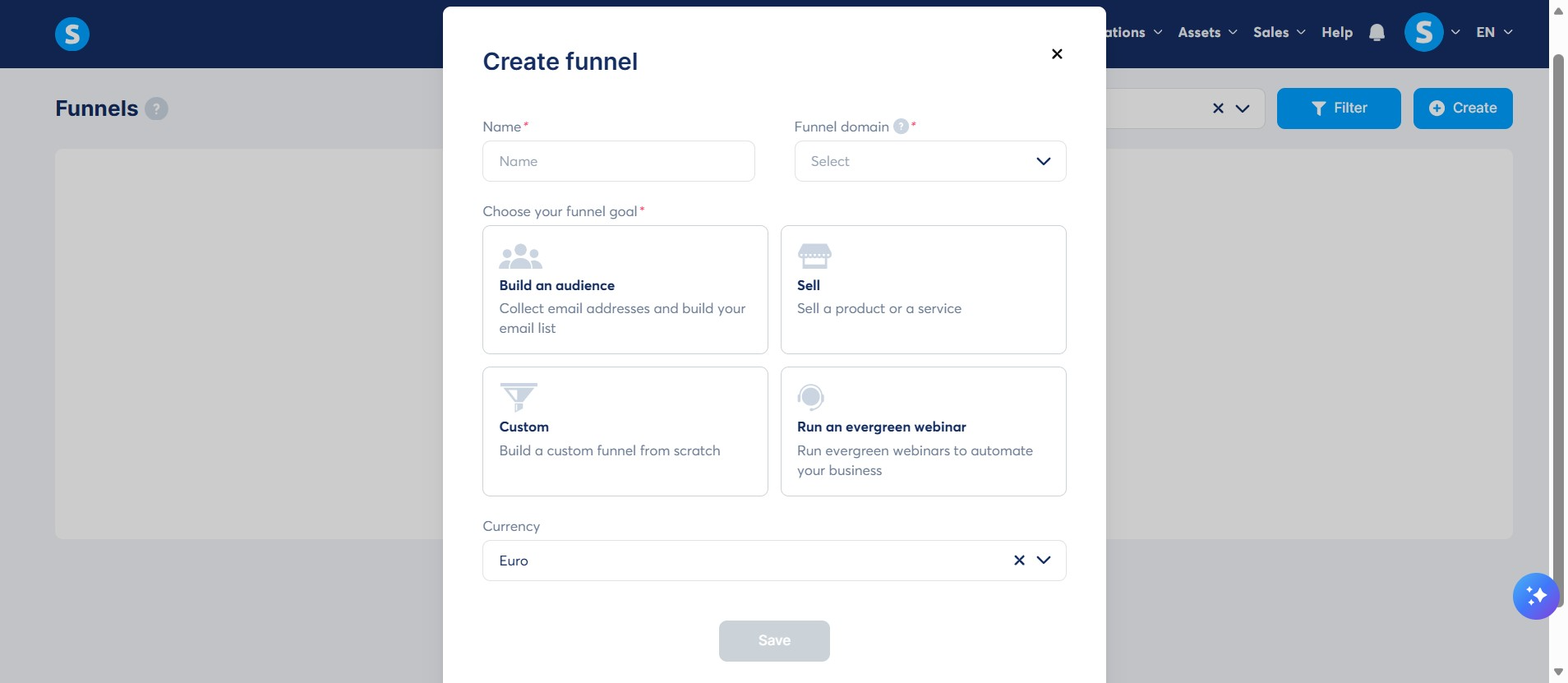The height and width of the screenshot is (683, 1568).
Task: Open the Funnels help icon
Action: [156, 108]
